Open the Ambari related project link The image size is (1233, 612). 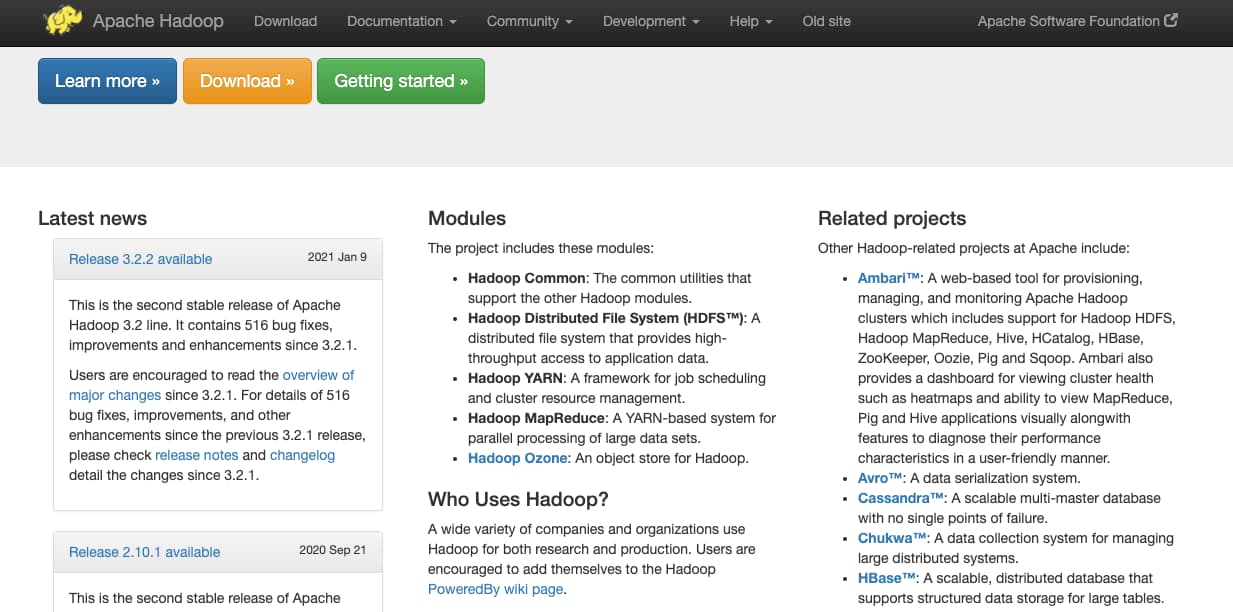coord(889,278)
